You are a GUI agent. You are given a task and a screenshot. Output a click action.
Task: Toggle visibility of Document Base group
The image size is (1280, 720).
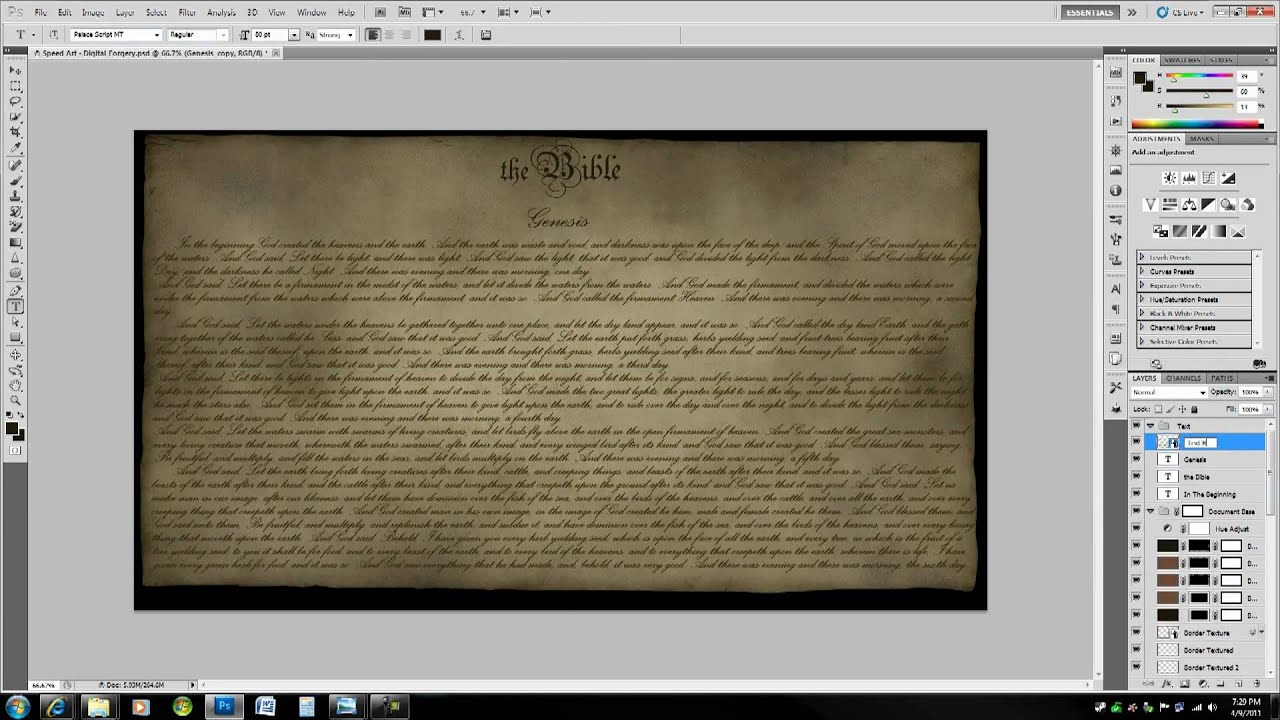tap(1136, 511)
